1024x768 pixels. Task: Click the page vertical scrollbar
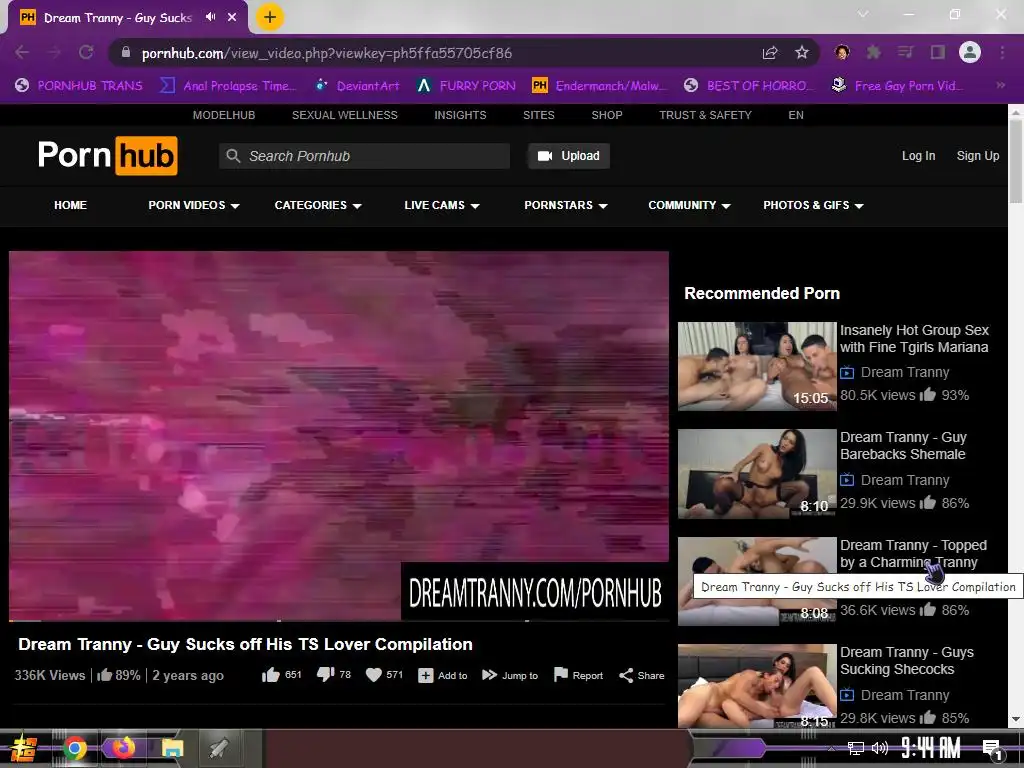point(1016,161)
